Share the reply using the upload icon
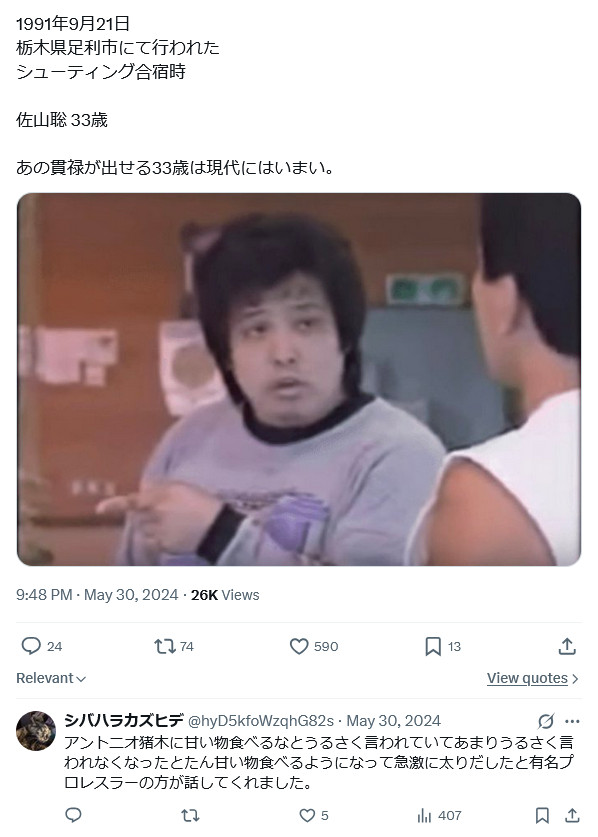The image size is (598, 837). pos(572,815)
